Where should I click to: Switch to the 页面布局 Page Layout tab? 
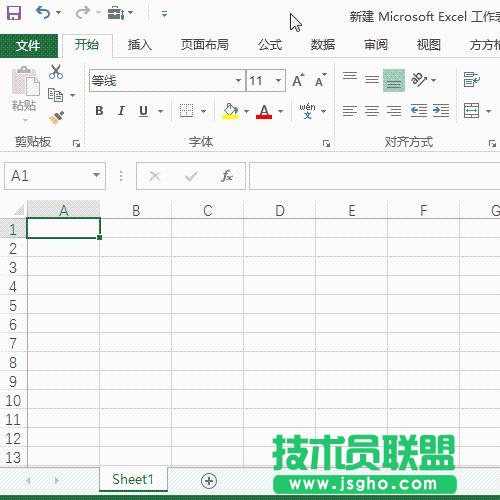point(205,45)
